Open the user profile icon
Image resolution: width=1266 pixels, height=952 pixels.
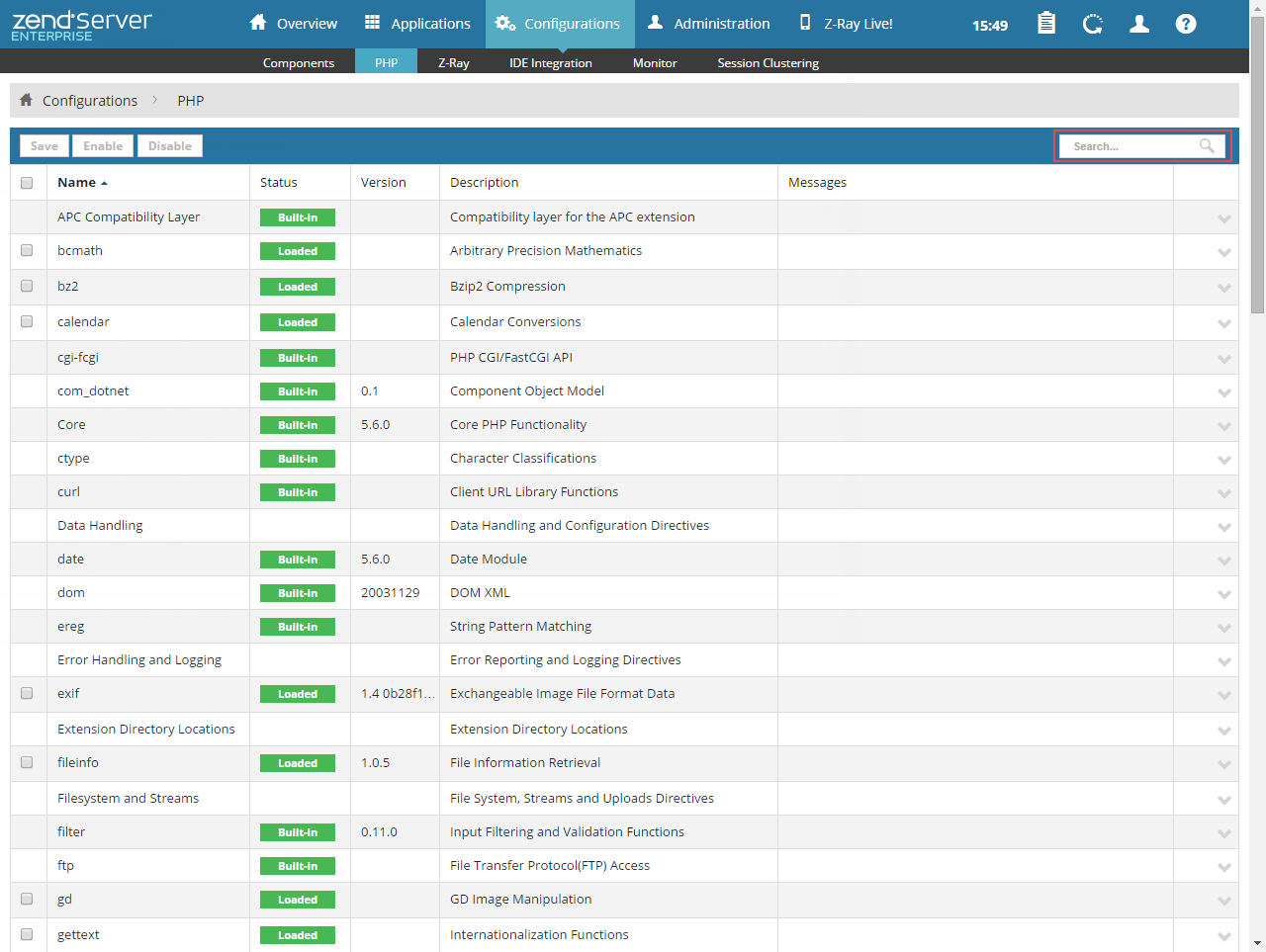click(x=1139, y=24)
